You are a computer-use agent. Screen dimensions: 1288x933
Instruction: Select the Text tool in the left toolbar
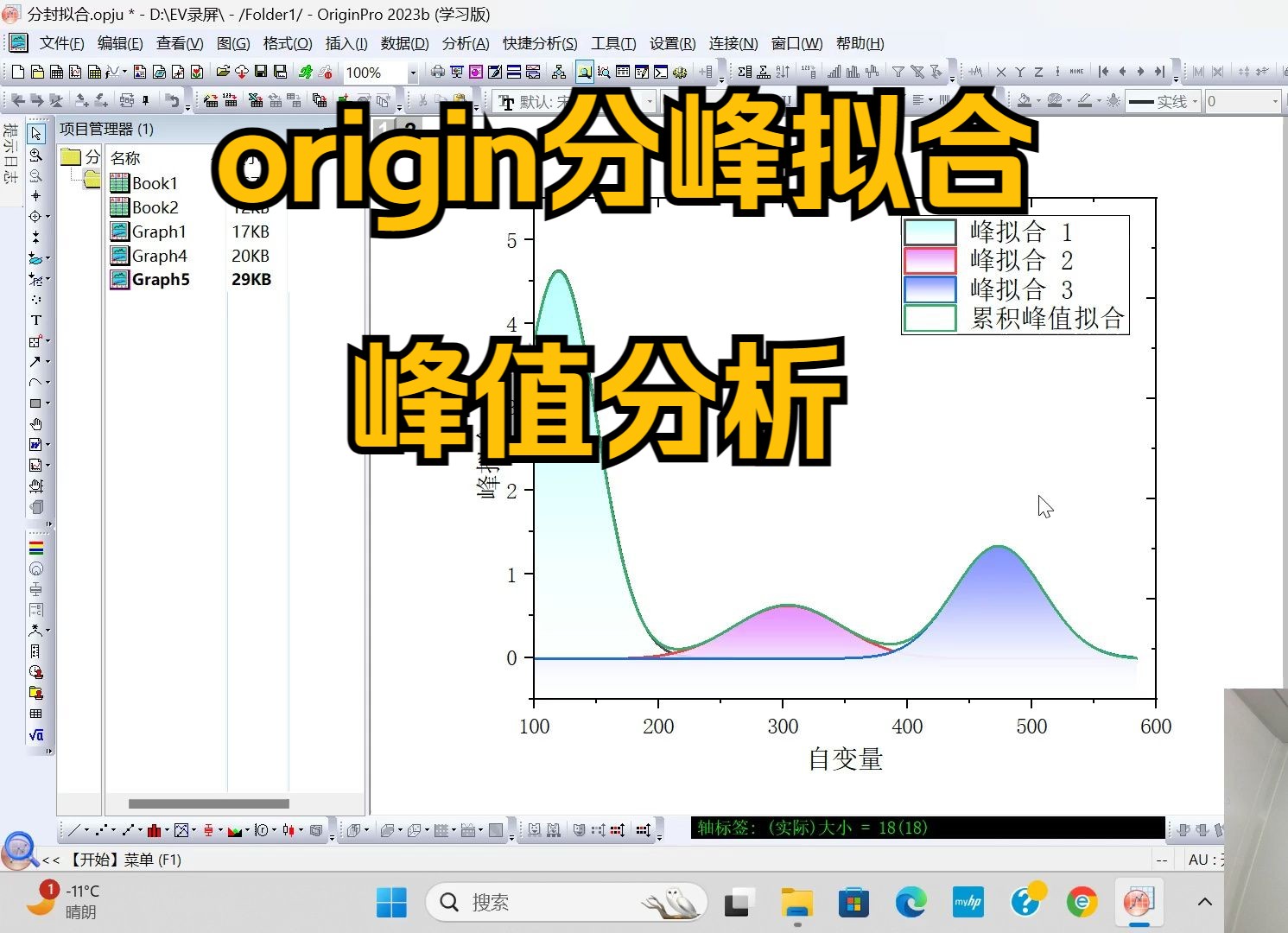pyautogui.click(x=36, y=320)
